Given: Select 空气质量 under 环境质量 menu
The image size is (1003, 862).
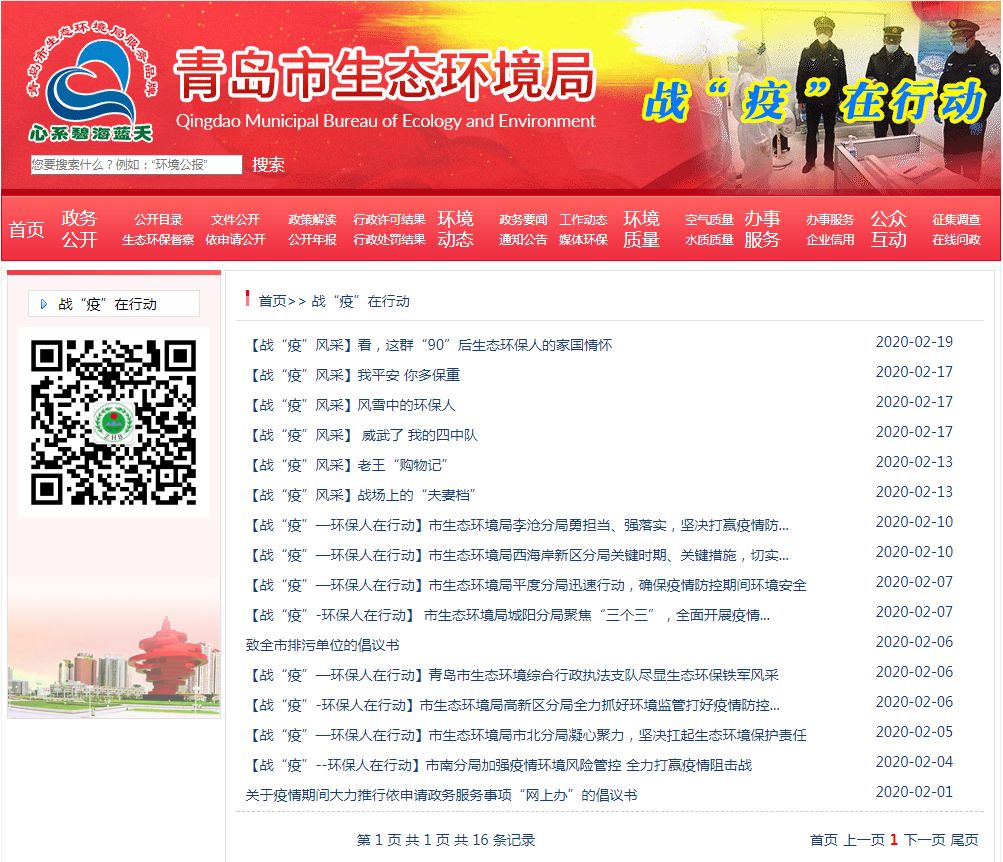Looking at the screenshot, I should tap(709, 219).
